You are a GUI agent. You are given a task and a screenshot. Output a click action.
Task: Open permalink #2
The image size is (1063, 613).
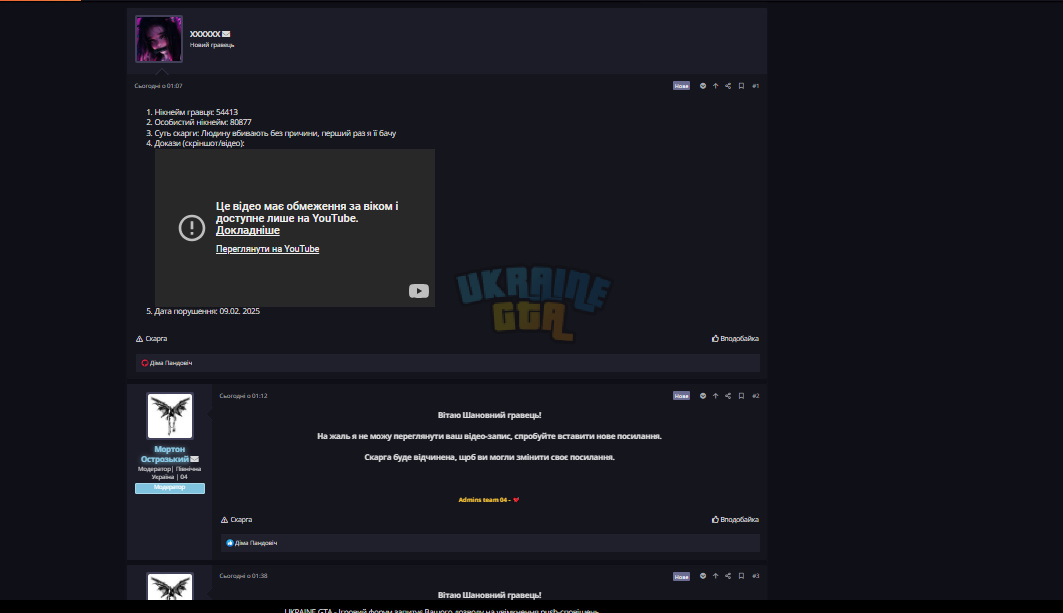pos(756,396)
